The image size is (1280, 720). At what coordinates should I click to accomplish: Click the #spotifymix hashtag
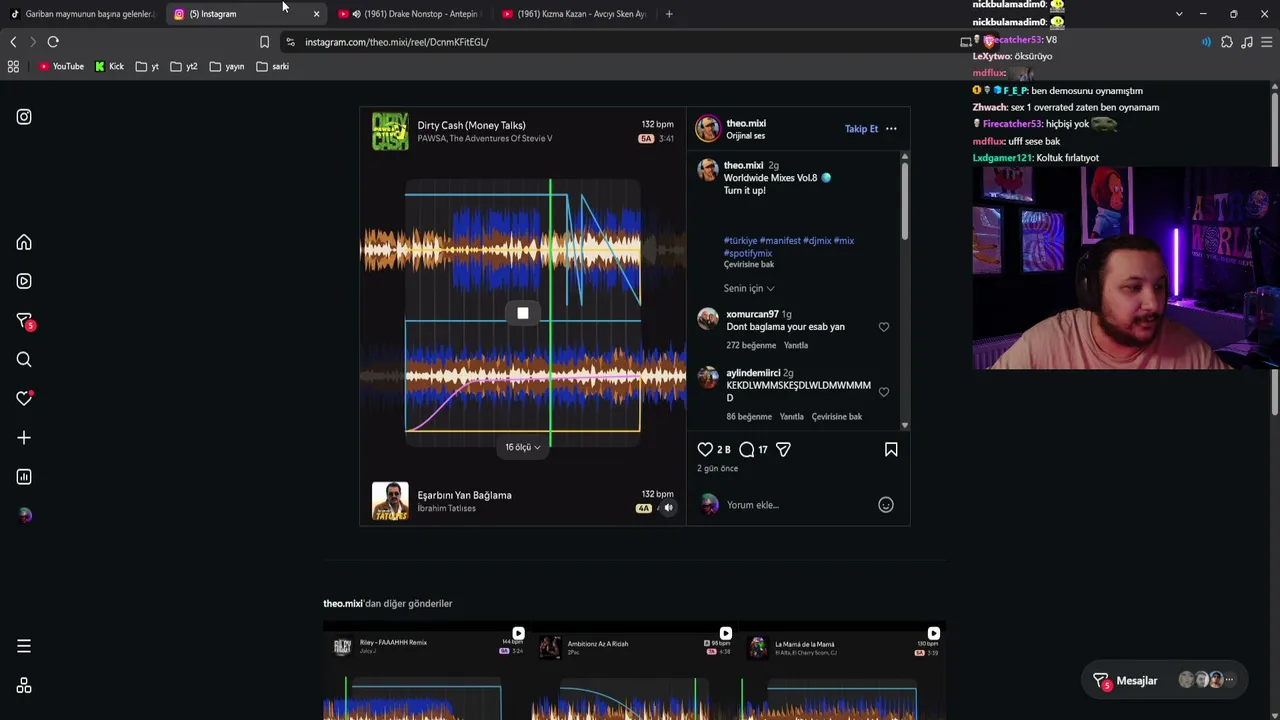pos(748,253)
